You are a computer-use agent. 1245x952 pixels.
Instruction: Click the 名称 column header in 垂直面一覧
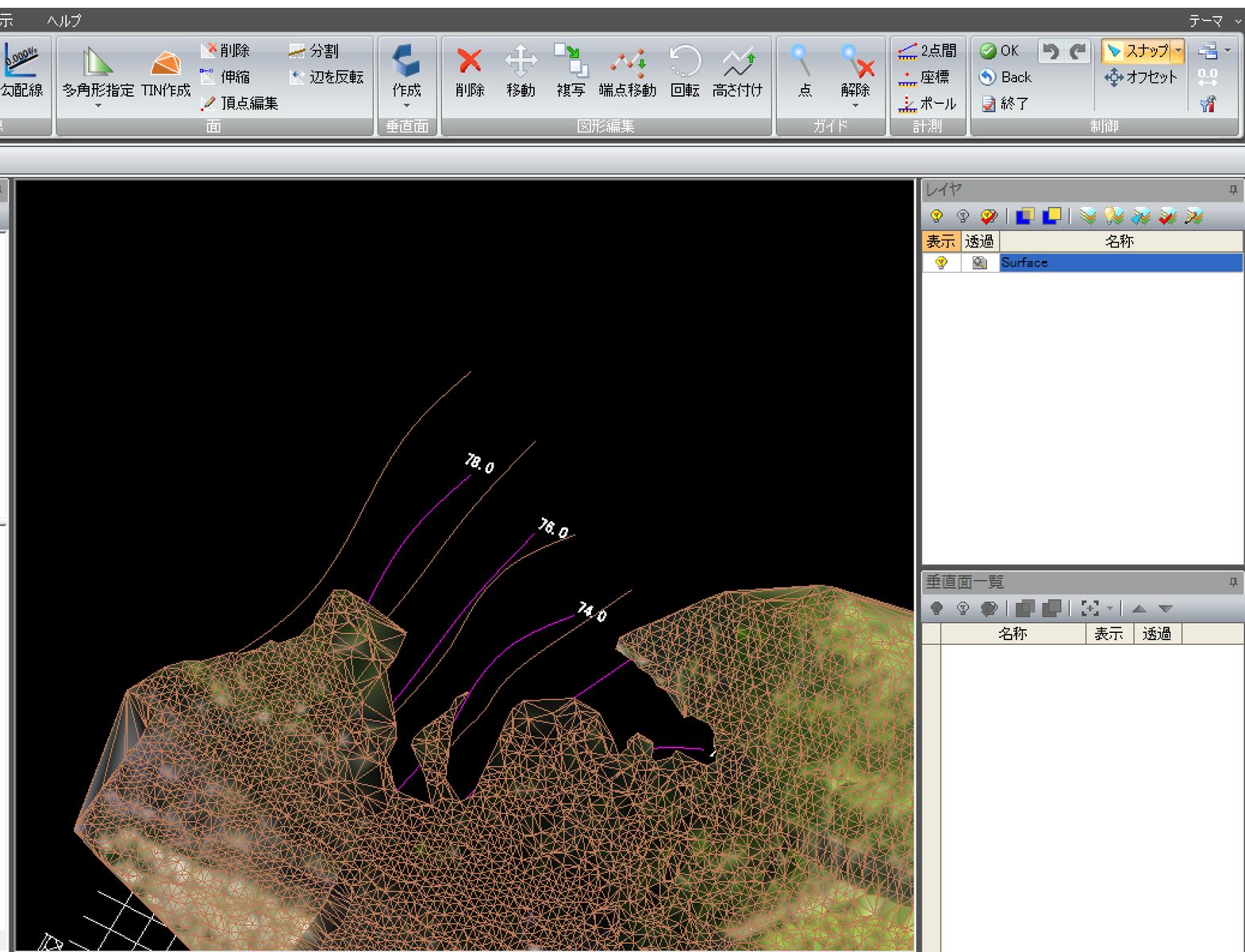tap(1013, 634)
